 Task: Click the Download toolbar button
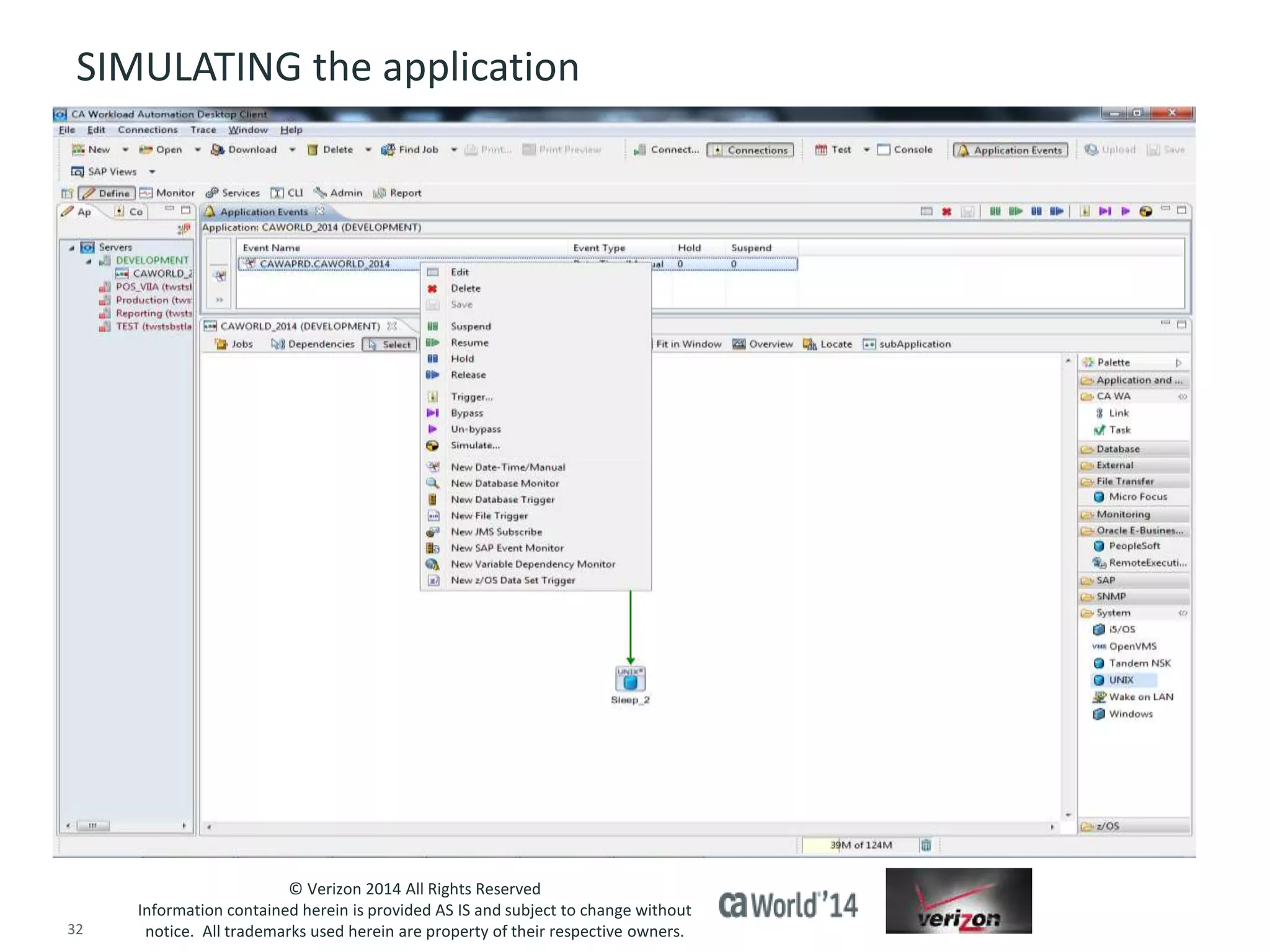(x=244, y=149)
